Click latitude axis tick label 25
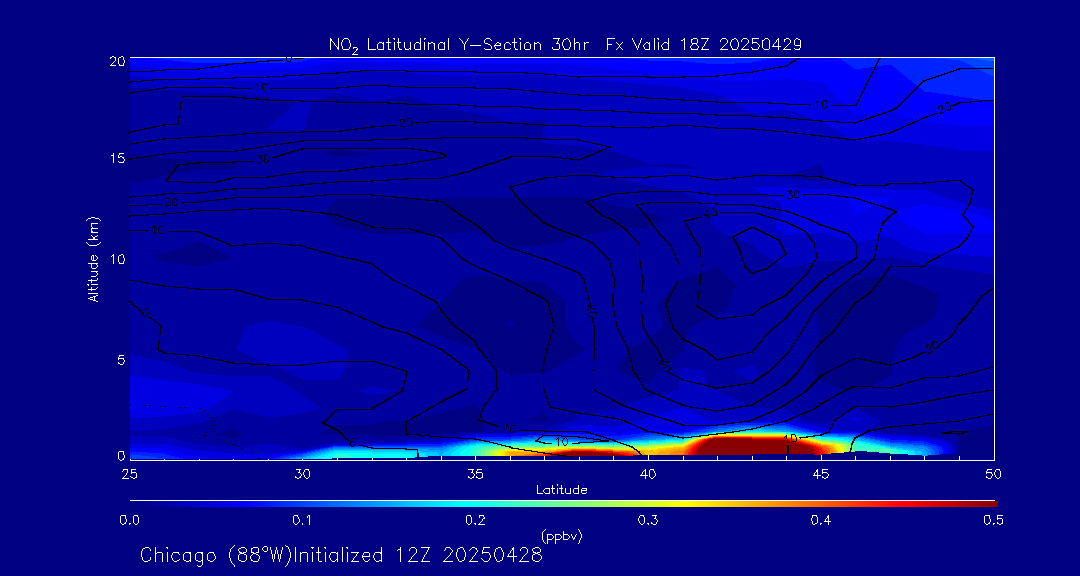The height and width of the screenshot is (576, 1080). 129,473
